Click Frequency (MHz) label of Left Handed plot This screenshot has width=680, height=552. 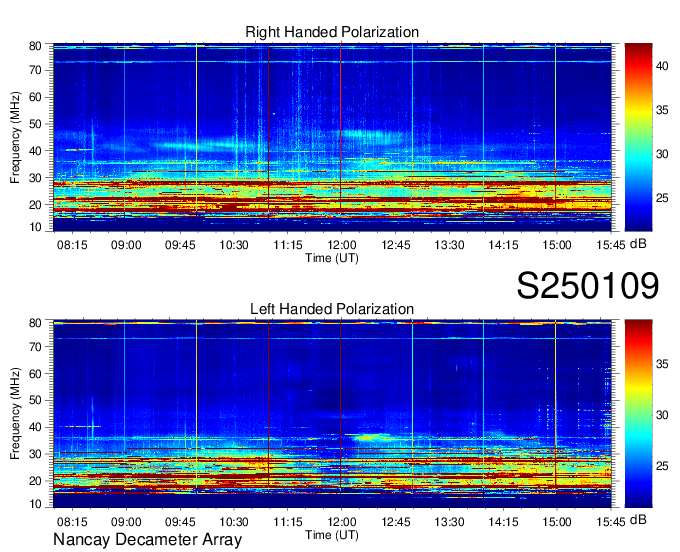pos(16,414)
